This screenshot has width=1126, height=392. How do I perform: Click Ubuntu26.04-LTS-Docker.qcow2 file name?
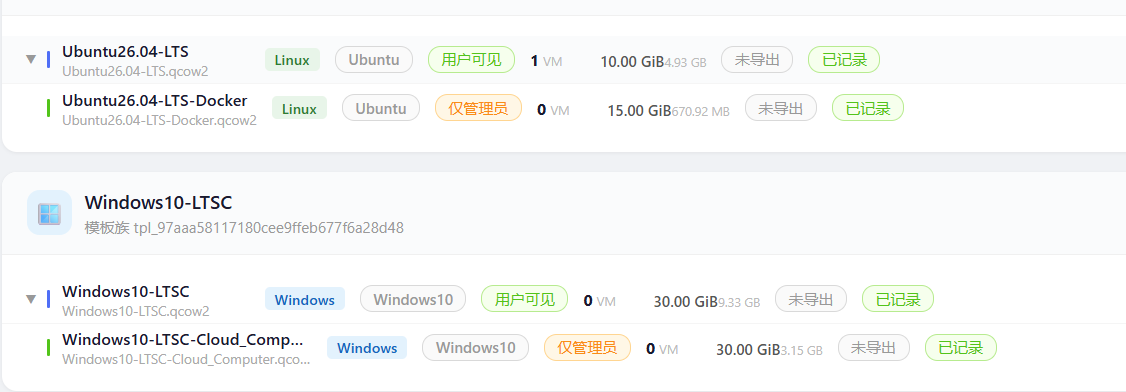pyautogui.click(x=159, y=120)
